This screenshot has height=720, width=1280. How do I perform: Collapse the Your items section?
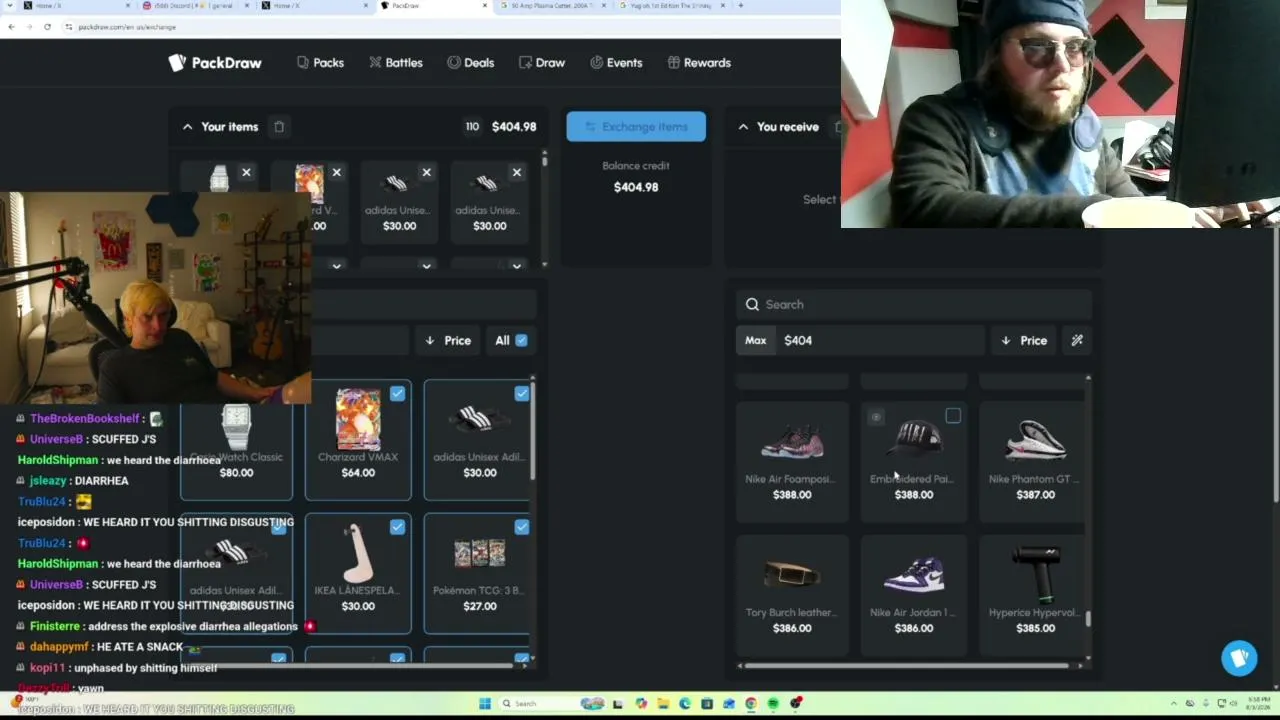click(x=187, y=127)
